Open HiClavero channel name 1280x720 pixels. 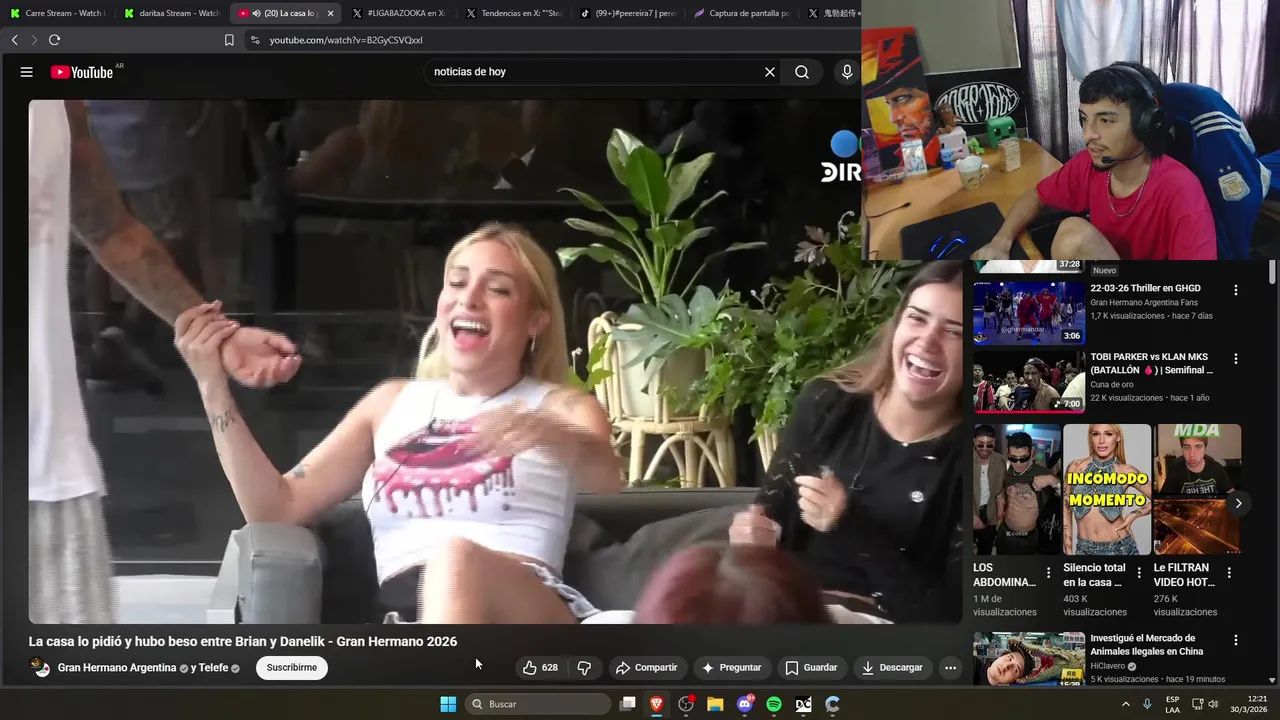[x=1108, y=666]
